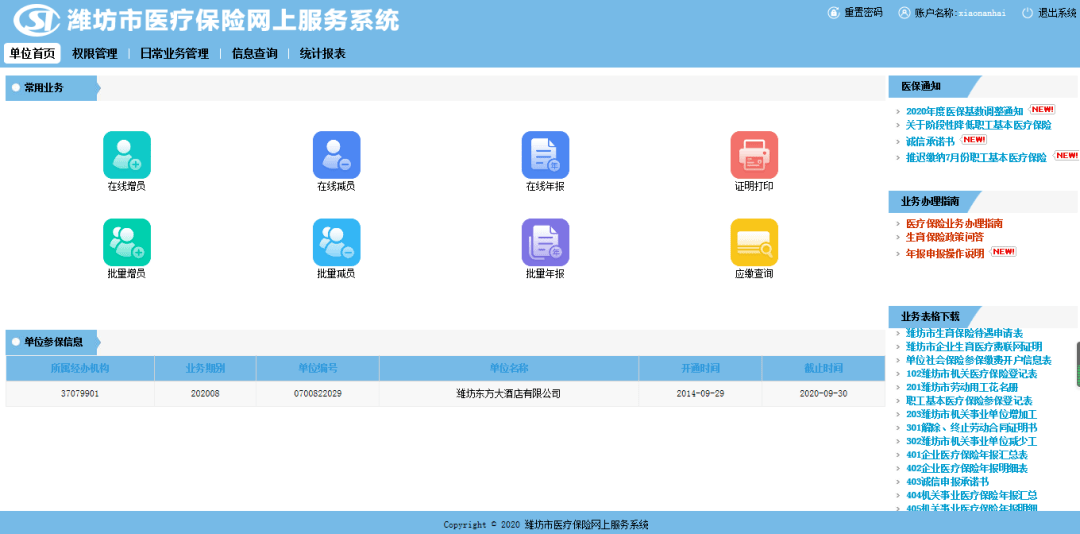
Task: Open the 统计报表 menu
Action: click(x=323, y=54)
